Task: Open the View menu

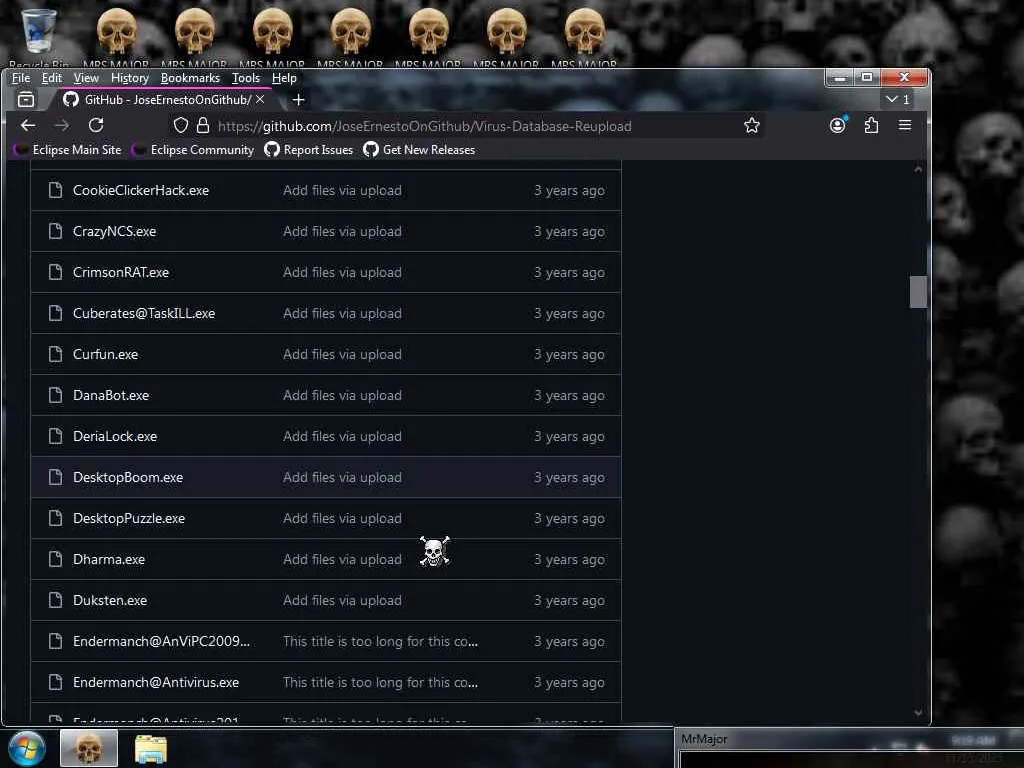Action: pos(86,78)
